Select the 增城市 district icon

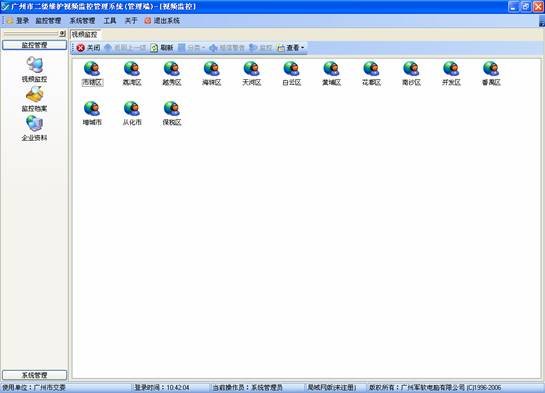(92, 113)
